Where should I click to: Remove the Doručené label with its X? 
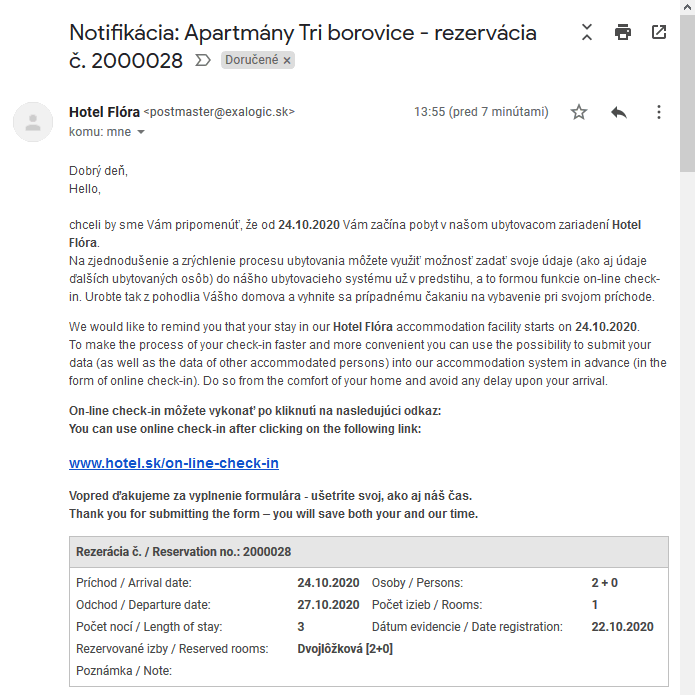click(x=287, y=61)
